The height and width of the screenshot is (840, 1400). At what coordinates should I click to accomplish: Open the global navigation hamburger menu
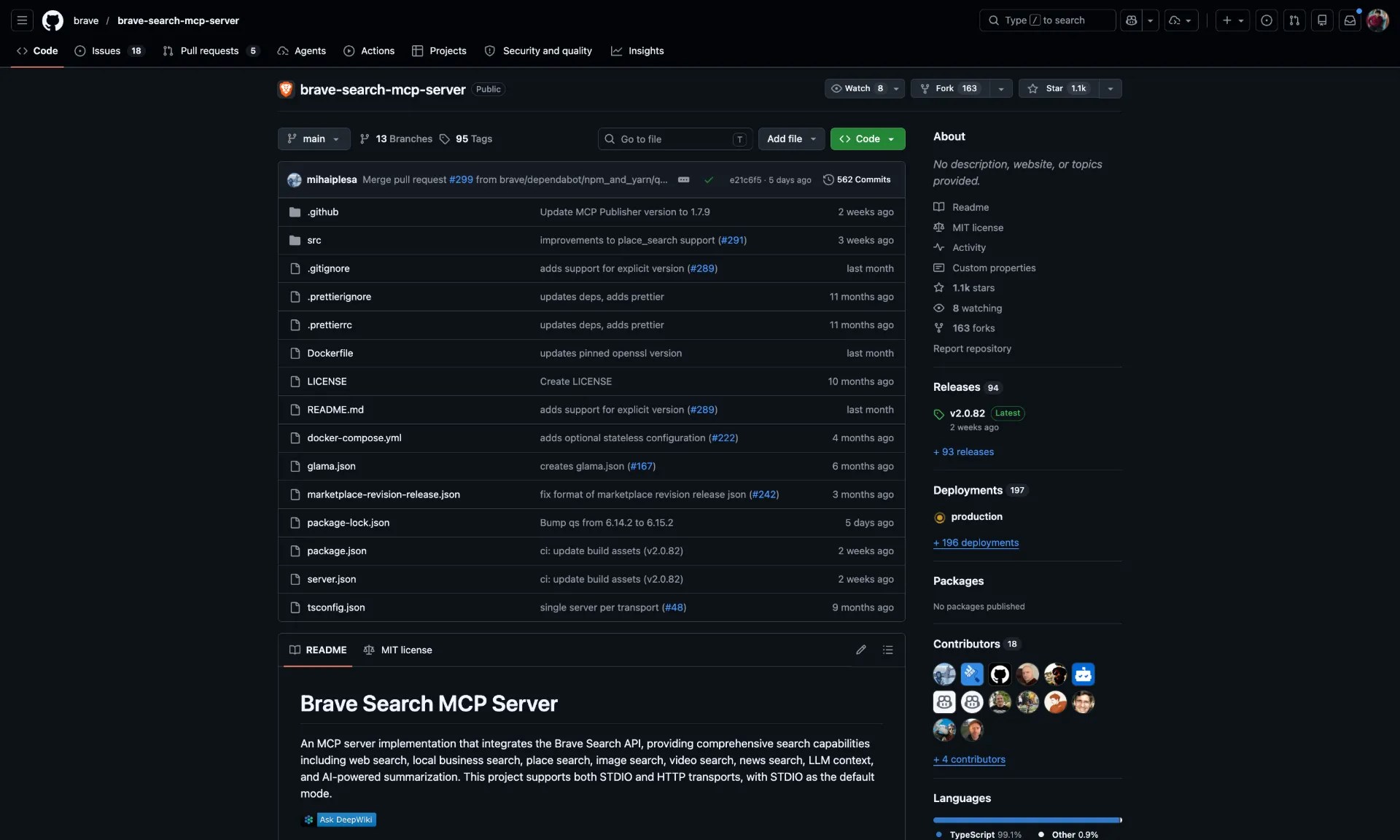coord(22,20)
